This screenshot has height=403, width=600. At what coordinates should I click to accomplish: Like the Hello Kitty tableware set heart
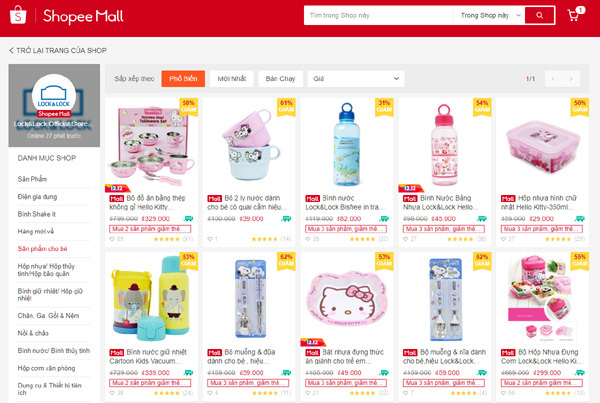click(x=112, y=239)
